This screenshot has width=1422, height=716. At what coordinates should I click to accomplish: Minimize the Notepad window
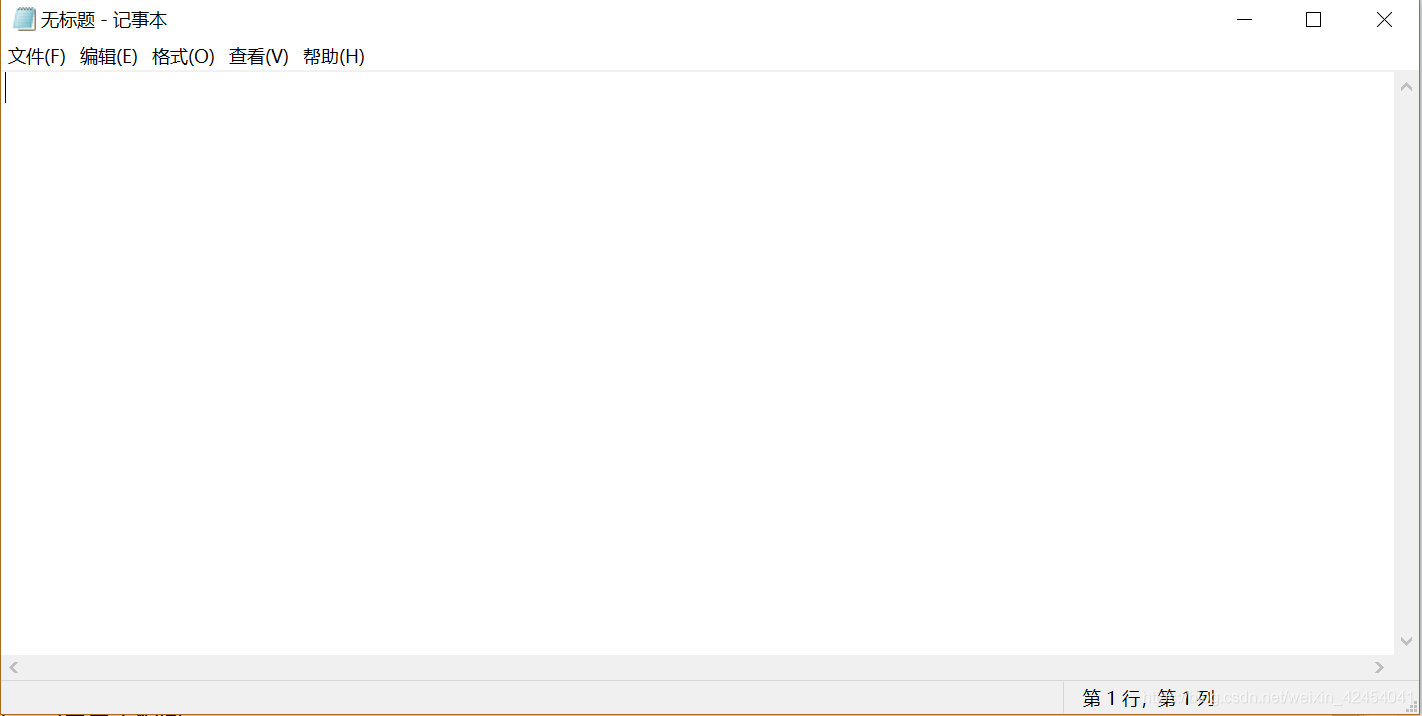tap(1244, 20)
